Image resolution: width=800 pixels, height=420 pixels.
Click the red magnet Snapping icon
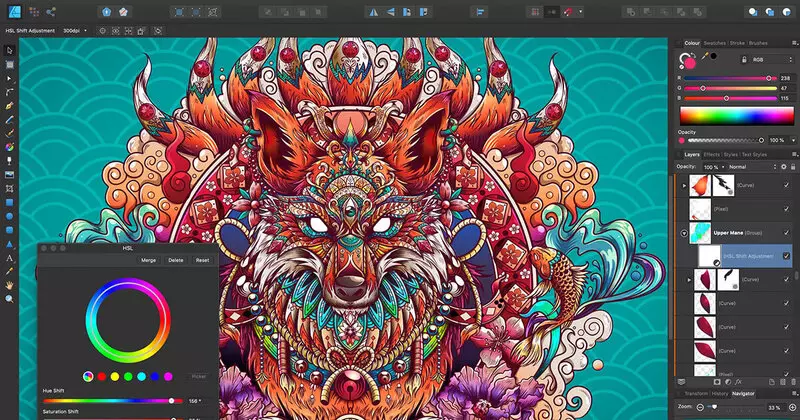[568, 12]
